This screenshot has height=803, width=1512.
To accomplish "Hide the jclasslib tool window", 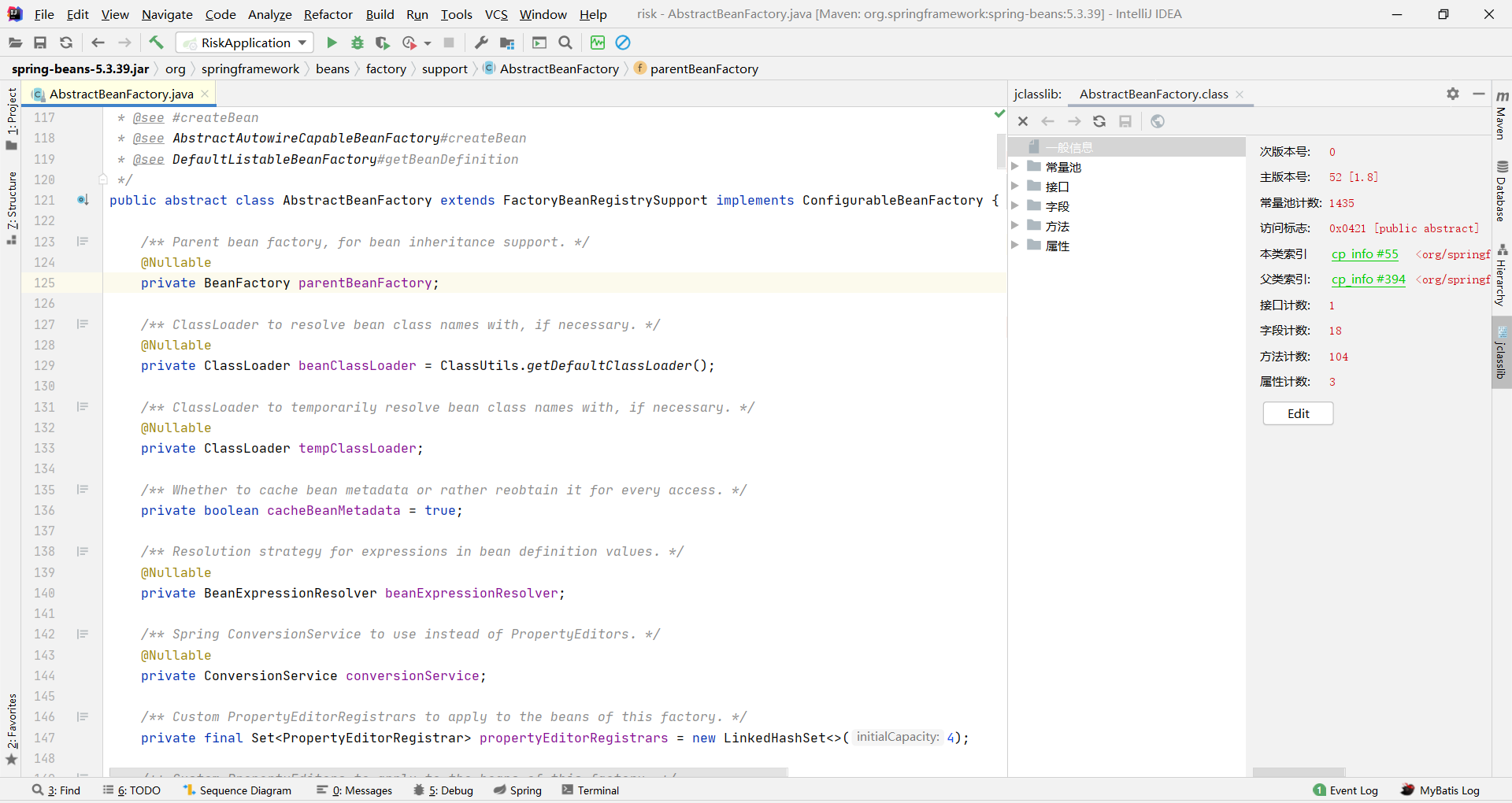I will pos(1479,94).
